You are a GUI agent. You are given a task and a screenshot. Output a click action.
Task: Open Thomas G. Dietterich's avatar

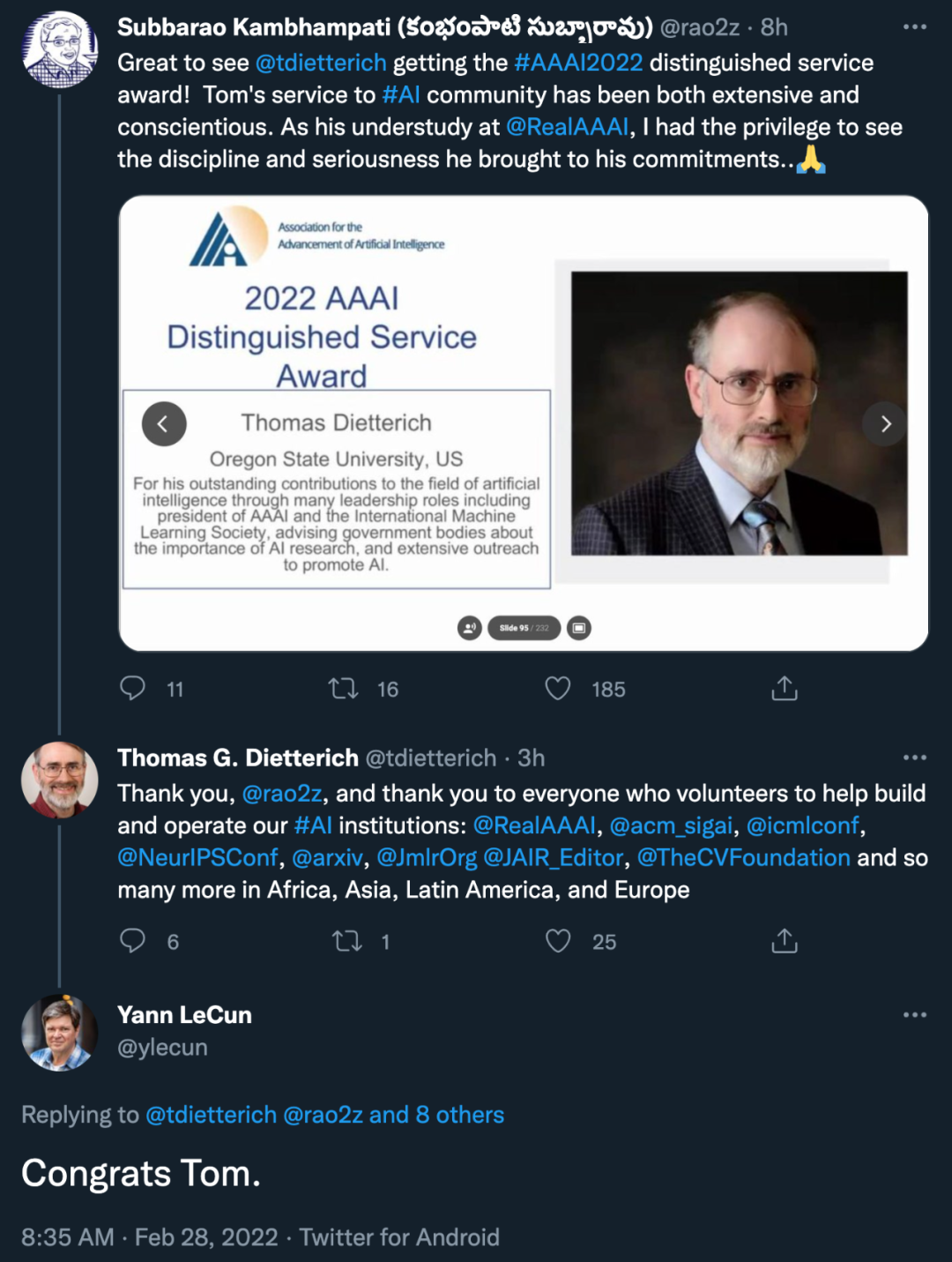pyautogui.click(x=60, y=780)
